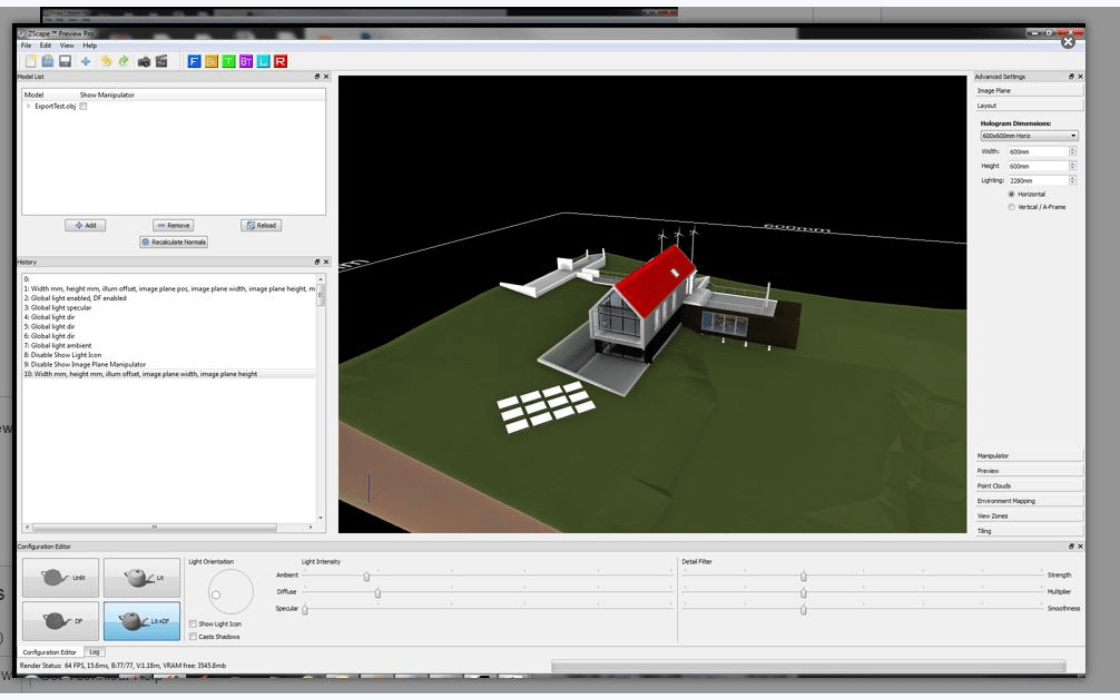The image size is (1120, 700).
Task: Switch to the Log tab
Action: 95,652
